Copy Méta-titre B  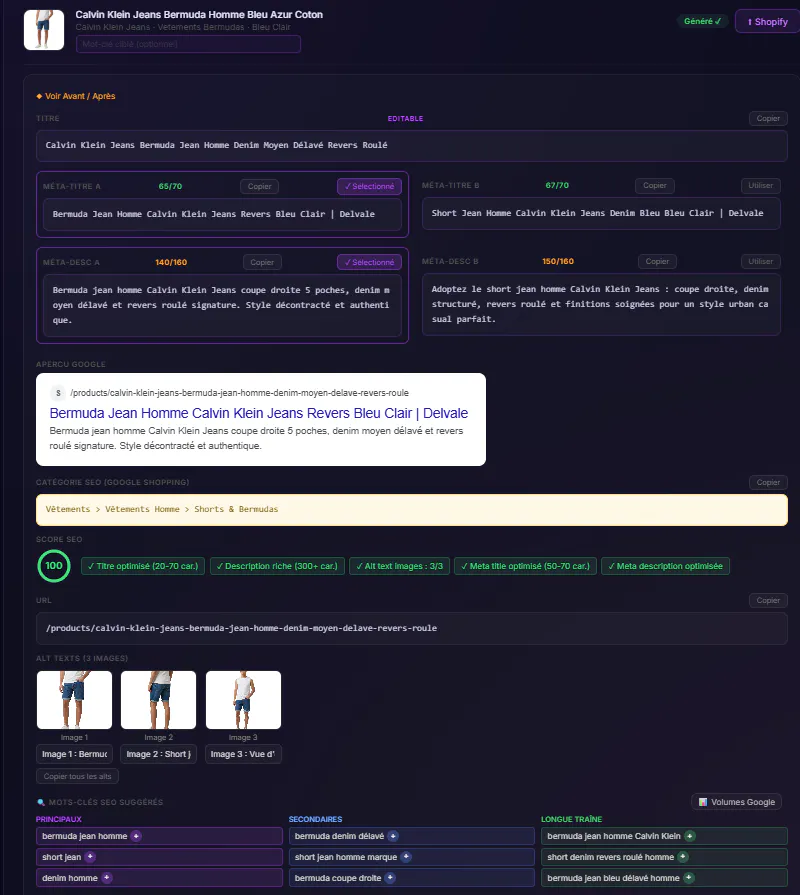click(654, 186)
